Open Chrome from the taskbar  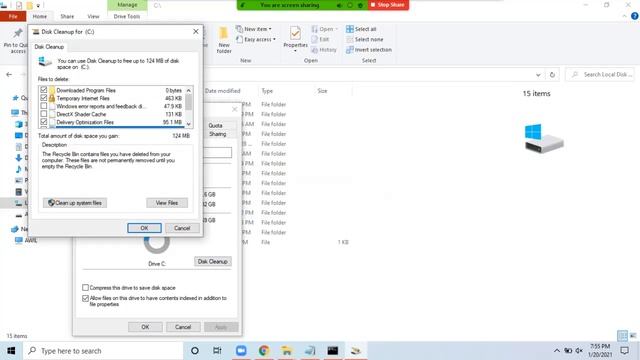pos(264,351)
